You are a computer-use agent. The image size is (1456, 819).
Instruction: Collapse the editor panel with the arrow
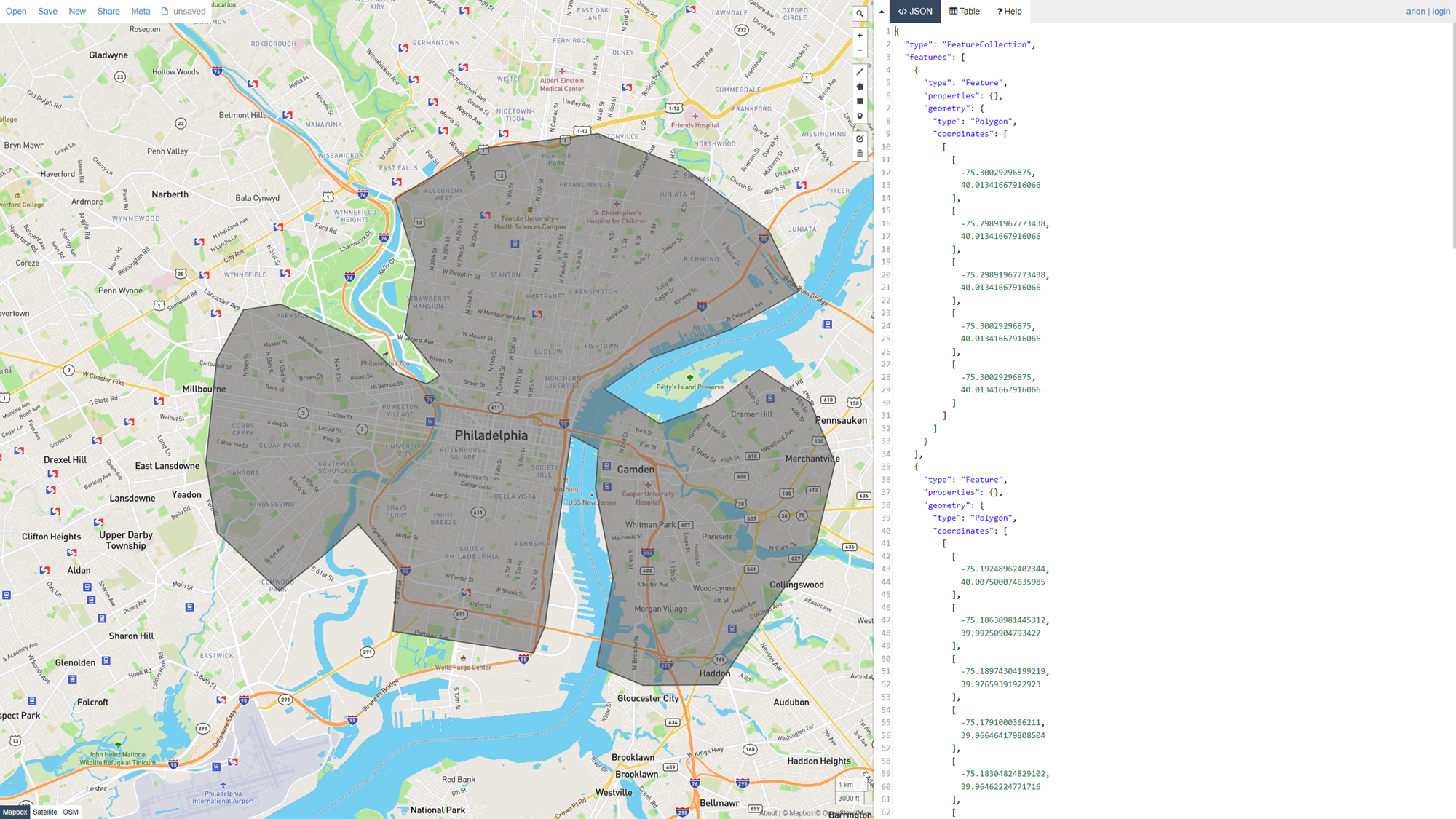pyautogui.click(x=882, y=11)
